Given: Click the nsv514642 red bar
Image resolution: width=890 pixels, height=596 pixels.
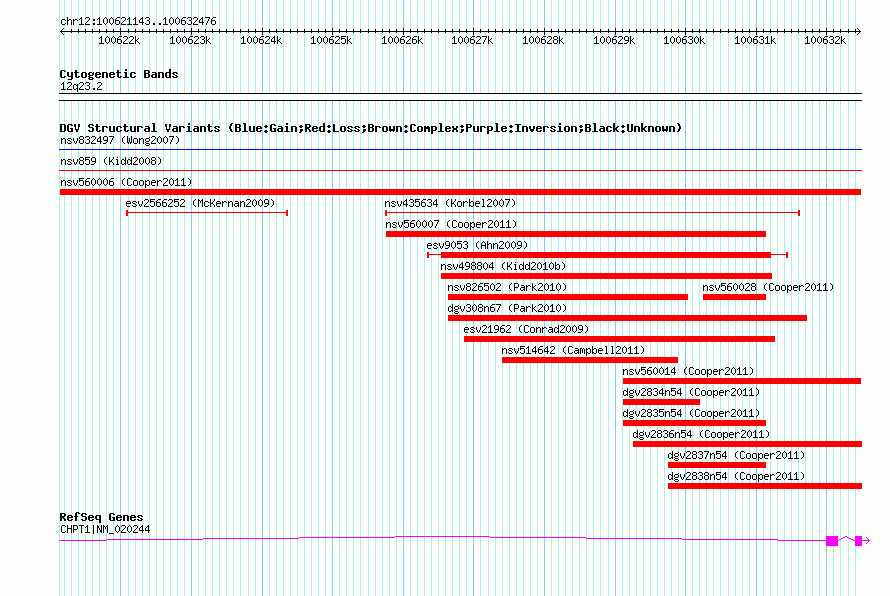Looking at the screenshot, I should click(x=590, y=360).
